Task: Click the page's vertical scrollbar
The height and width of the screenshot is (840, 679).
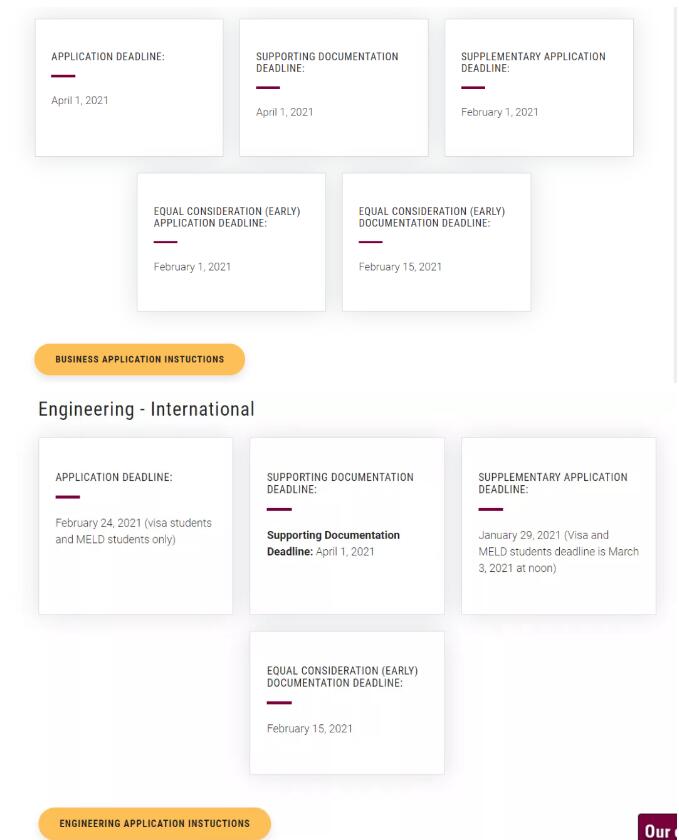Action: [676, 200]
